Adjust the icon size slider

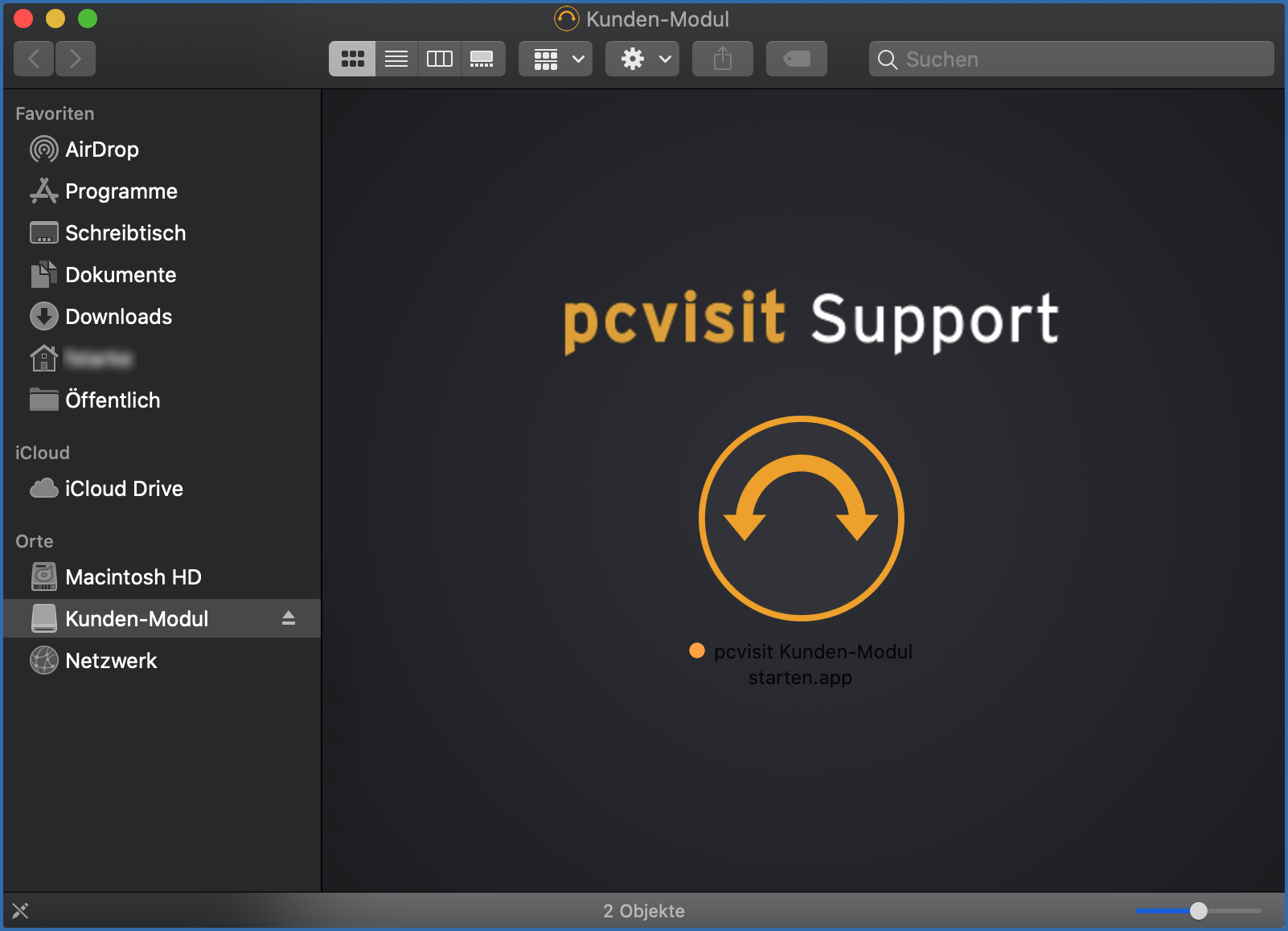pos(1198,910)
